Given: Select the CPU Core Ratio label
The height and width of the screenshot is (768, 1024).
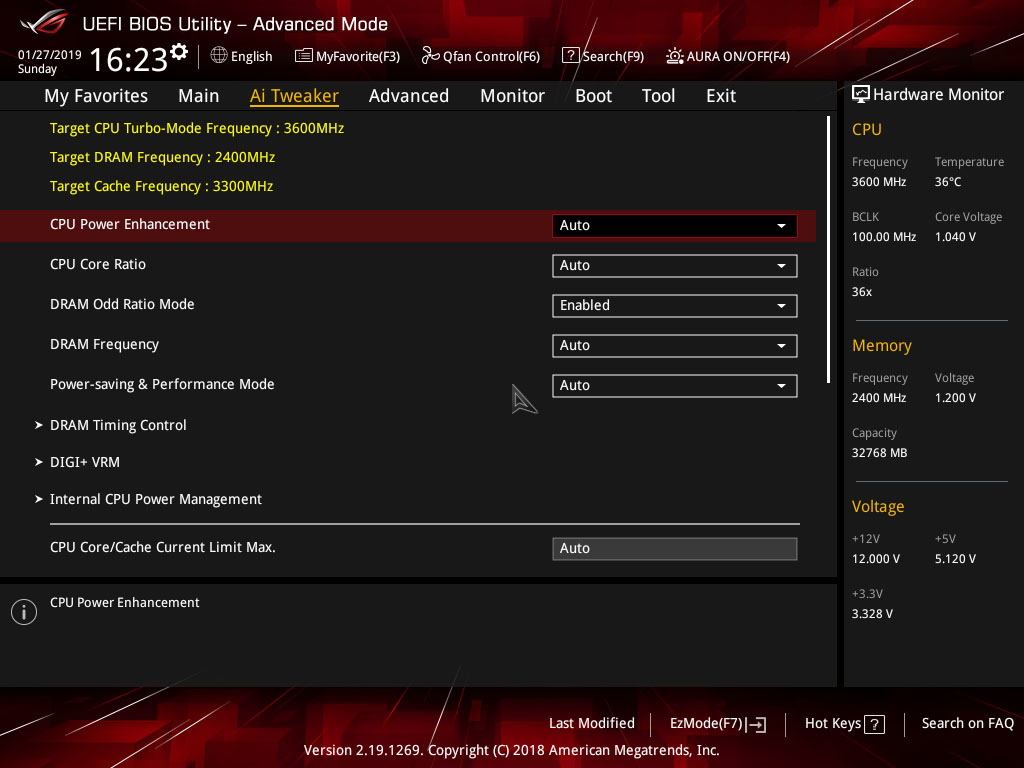Looking at the screenshot, I should click(98, 264).
